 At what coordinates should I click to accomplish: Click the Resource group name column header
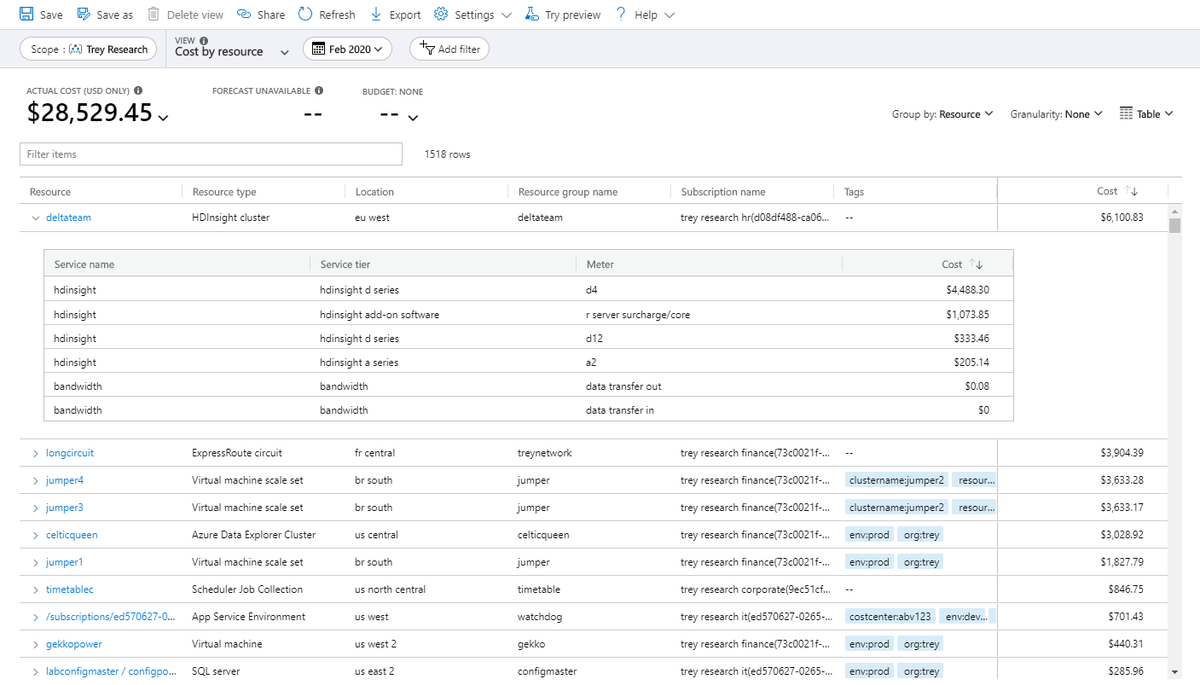point(568,192)
